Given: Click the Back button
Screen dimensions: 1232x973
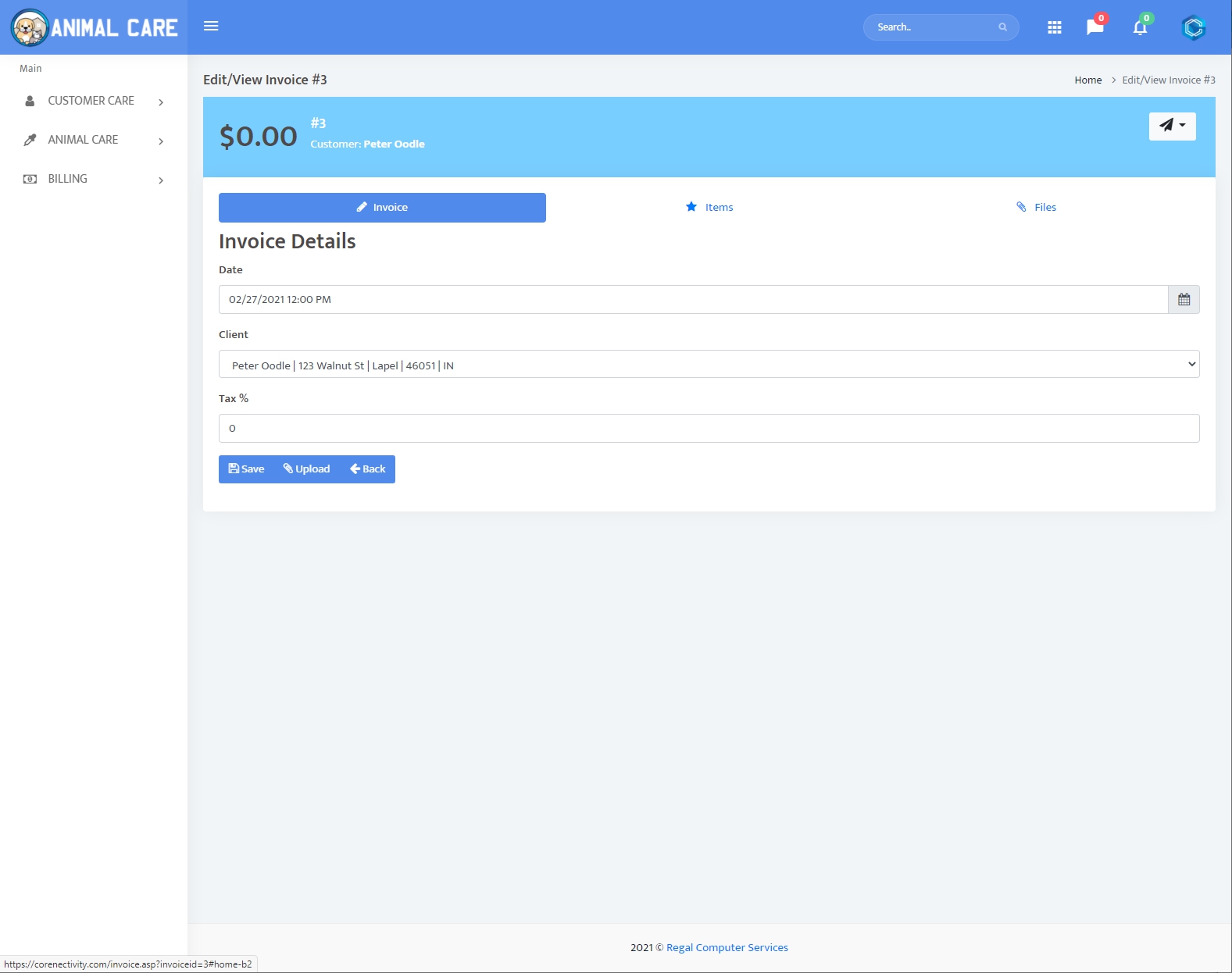Looking at the screenshot, I should point(367,469).
